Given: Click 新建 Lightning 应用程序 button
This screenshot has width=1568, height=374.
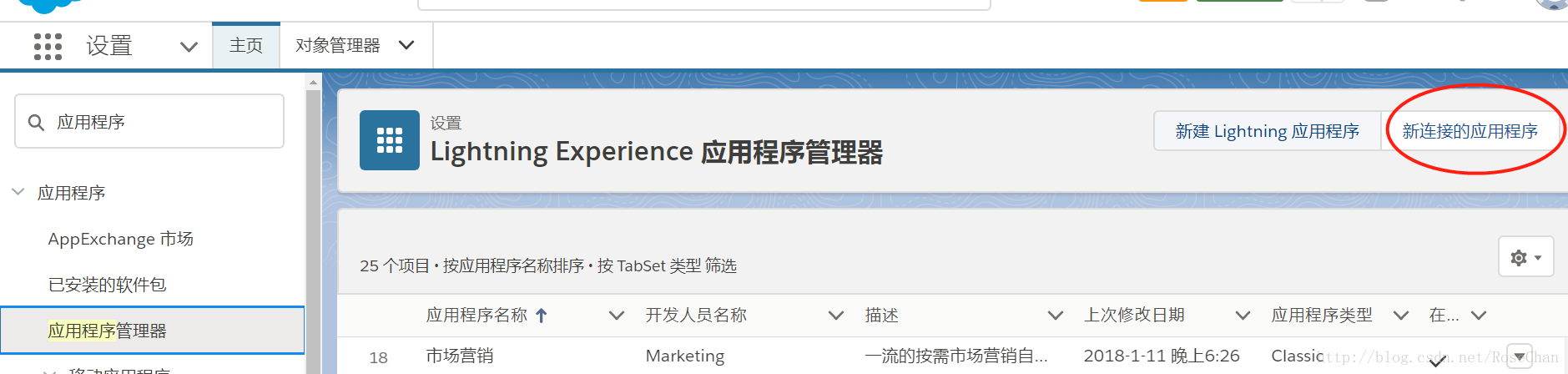Looking at the screenshot, I should click(1267, 131).
